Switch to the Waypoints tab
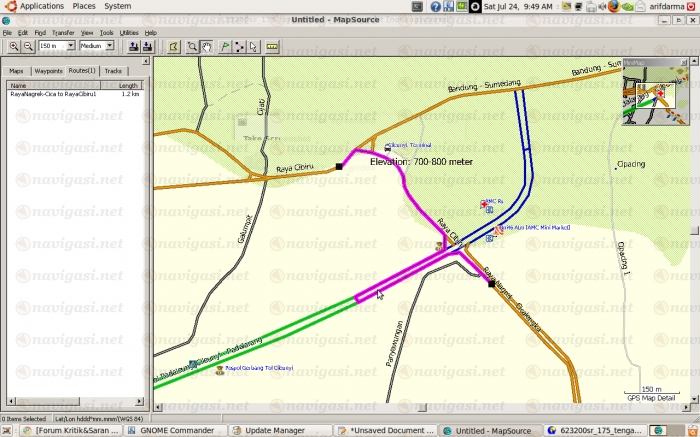Screen dimensions: 700x437 point(48,71)
